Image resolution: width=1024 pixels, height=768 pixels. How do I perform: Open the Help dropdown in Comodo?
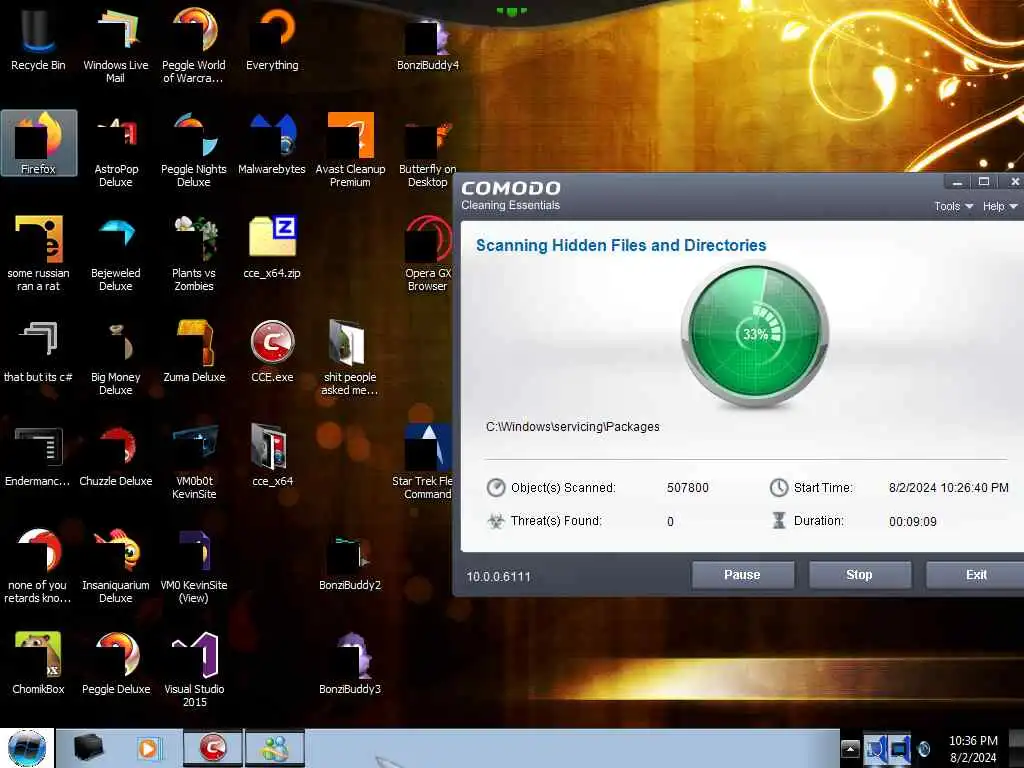[x=999, y=206]
